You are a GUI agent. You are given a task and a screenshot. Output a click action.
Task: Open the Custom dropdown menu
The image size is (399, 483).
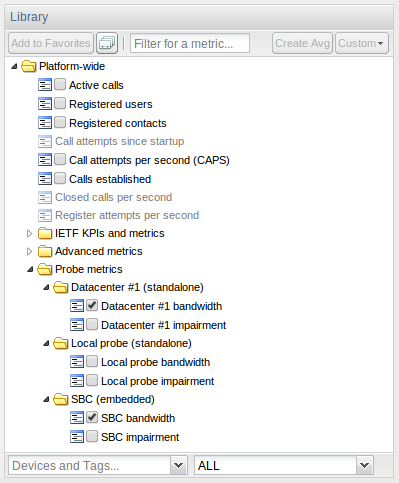362,43
